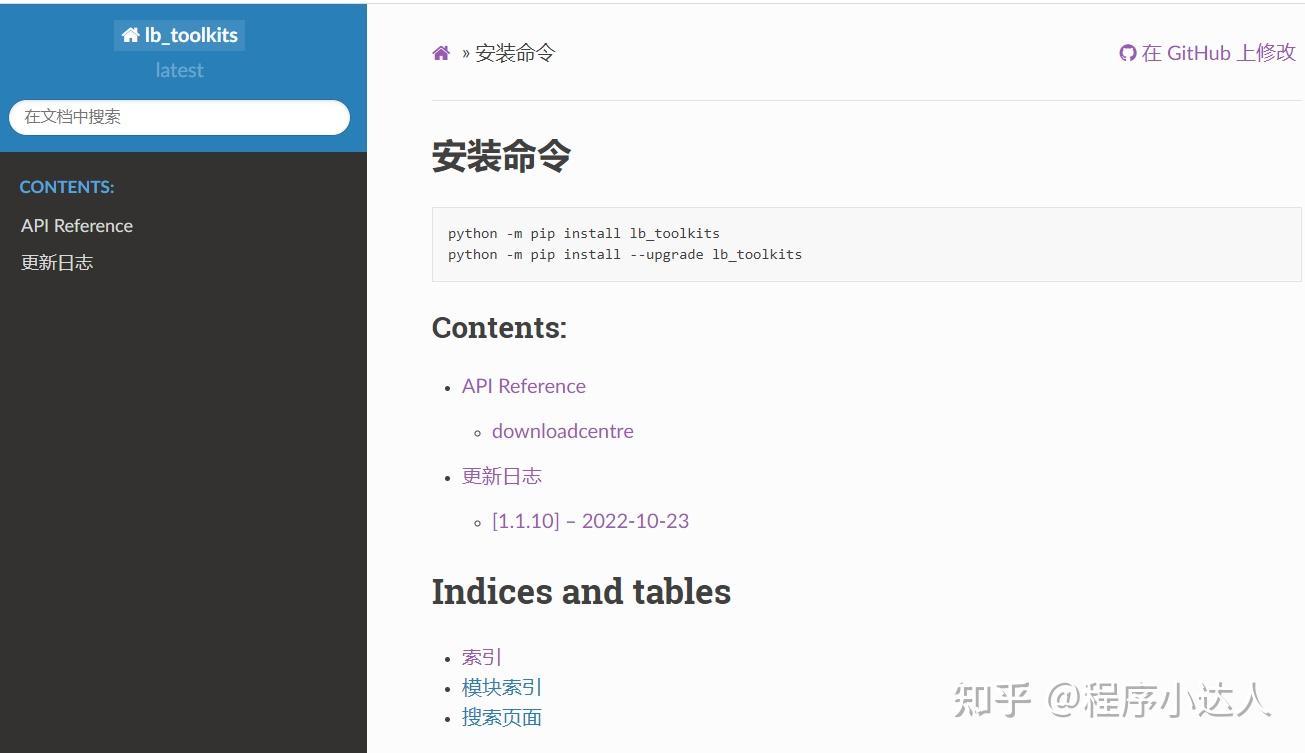Open API Reference from the sidebar
The width and height of the screenshot is (1305, 753).
(x=76, y=225)
